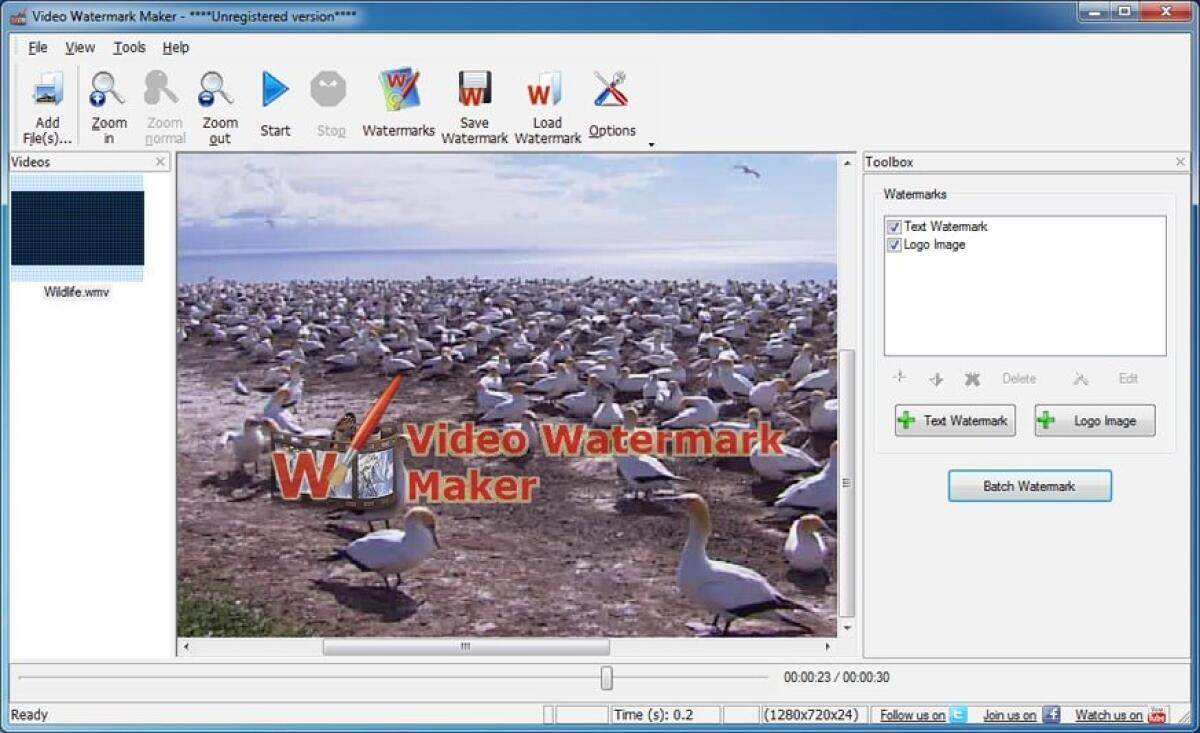
Task: Open the Tools menu
Action: [x=129, y=47]
